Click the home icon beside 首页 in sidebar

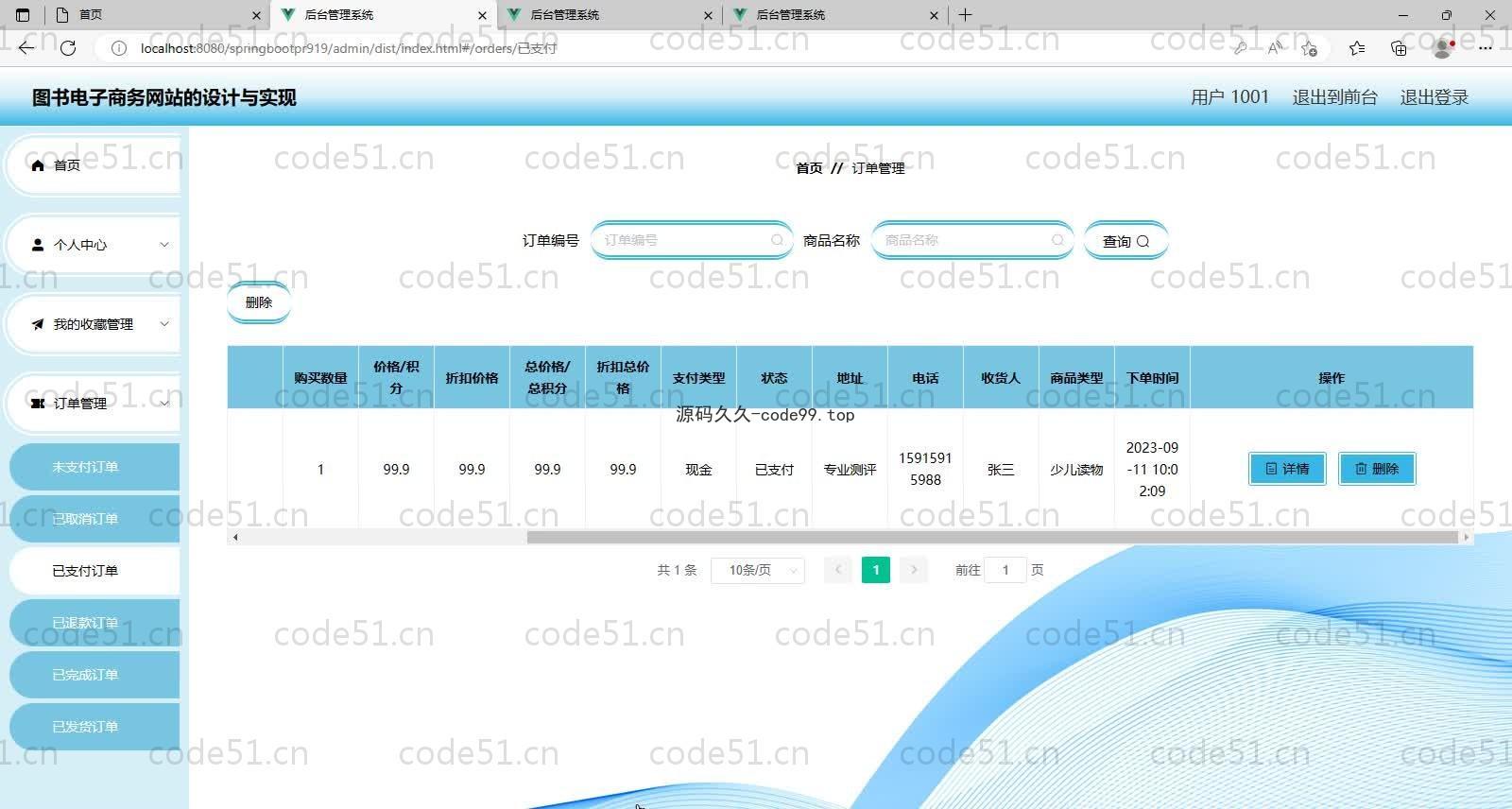pos(38,165)
